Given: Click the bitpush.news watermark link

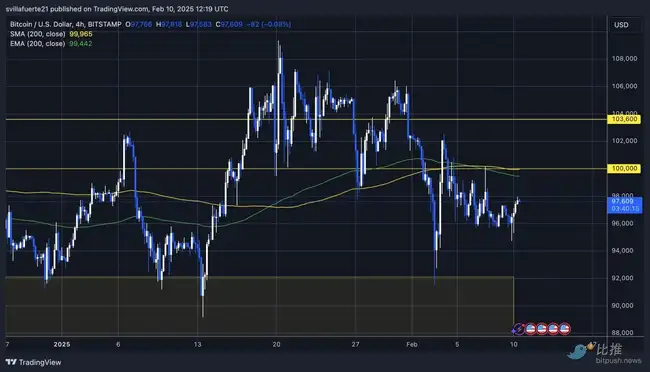Looking at the screenshot, I should [618, 360].
